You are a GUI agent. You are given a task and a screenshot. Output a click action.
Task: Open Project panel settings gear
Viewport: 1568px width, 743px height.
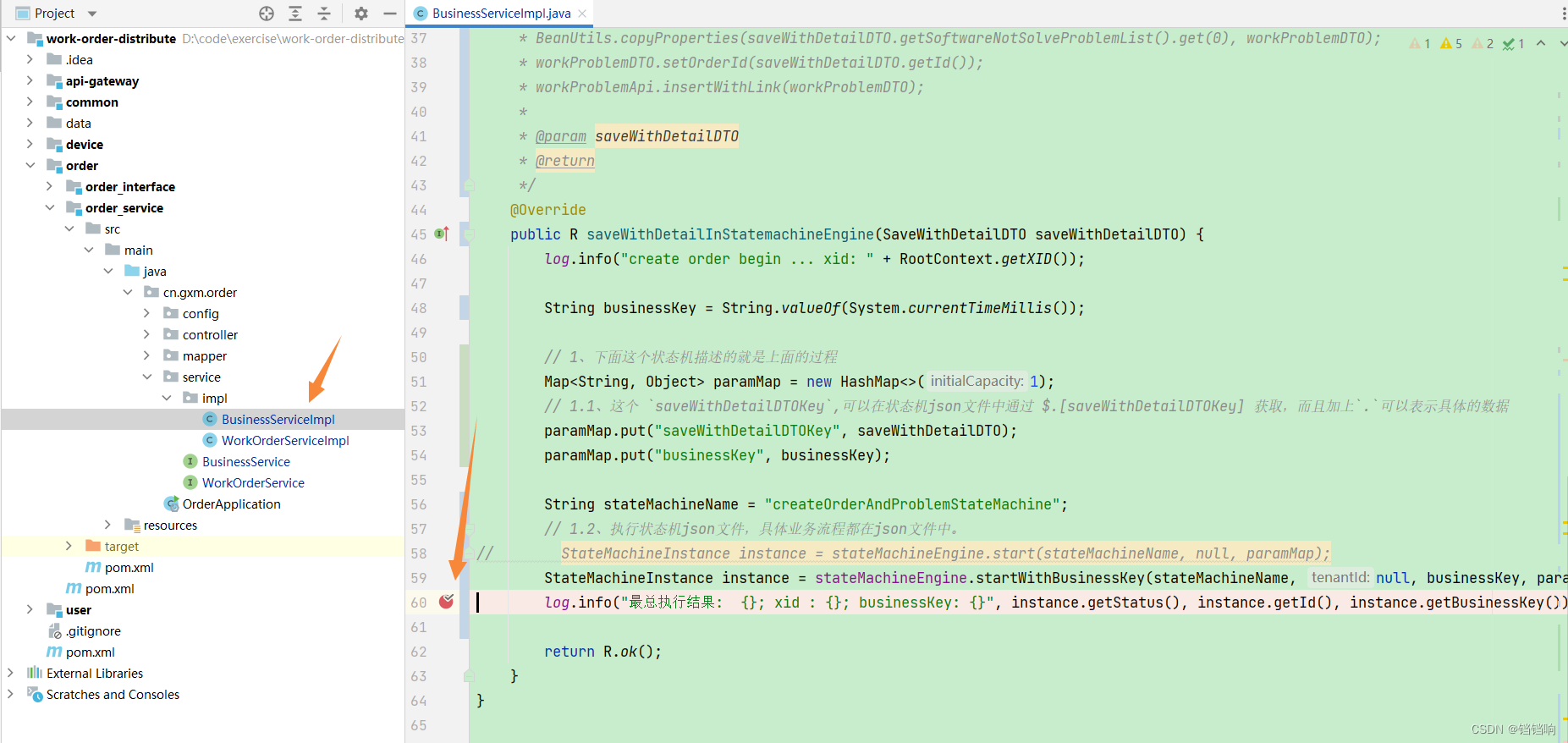pyautogui.click(x=361, y=14)
